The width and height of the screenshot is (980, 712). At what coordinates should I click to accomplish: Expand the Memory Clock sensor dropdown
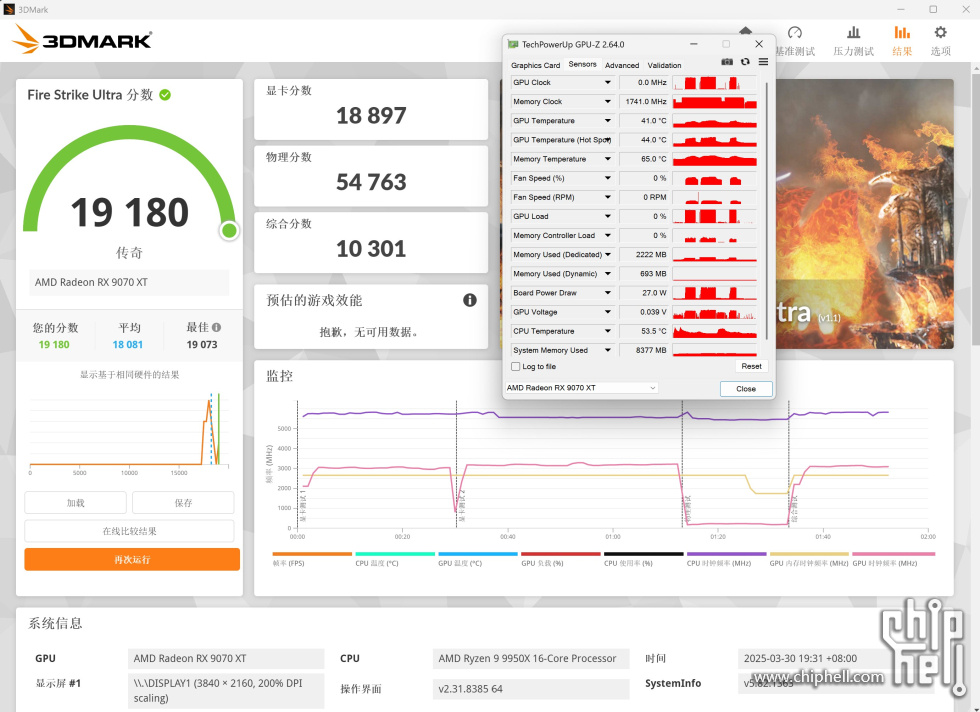[608, 101]
